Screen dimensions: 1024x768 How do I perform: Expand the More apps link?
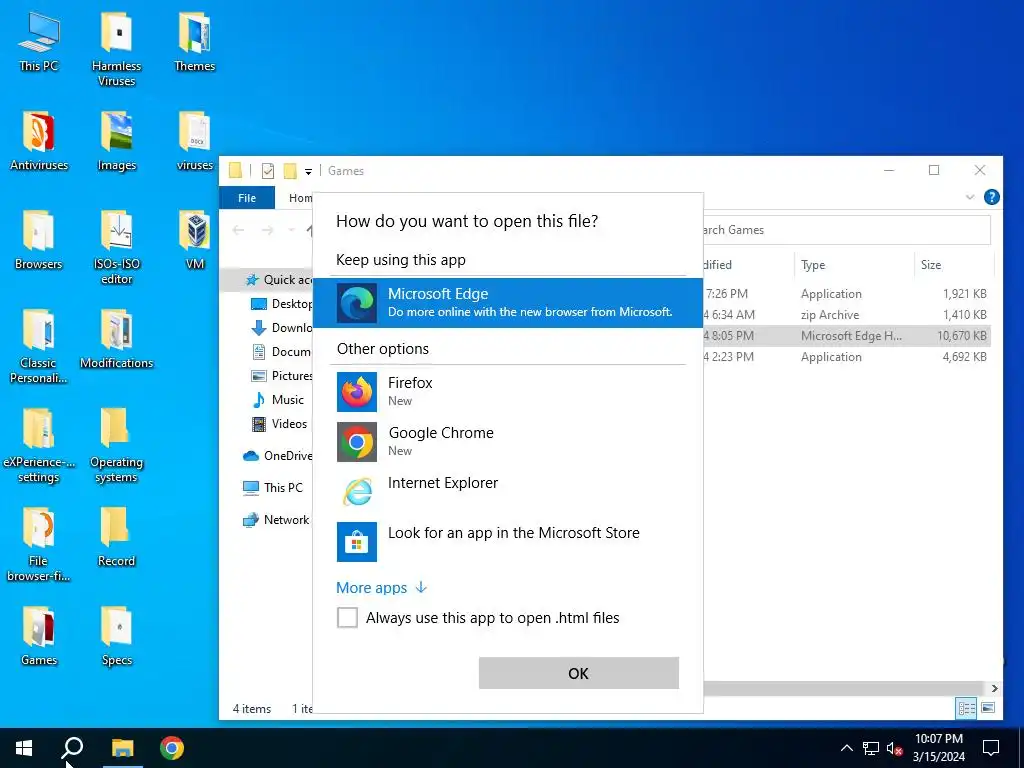click(x=381, y=588)
